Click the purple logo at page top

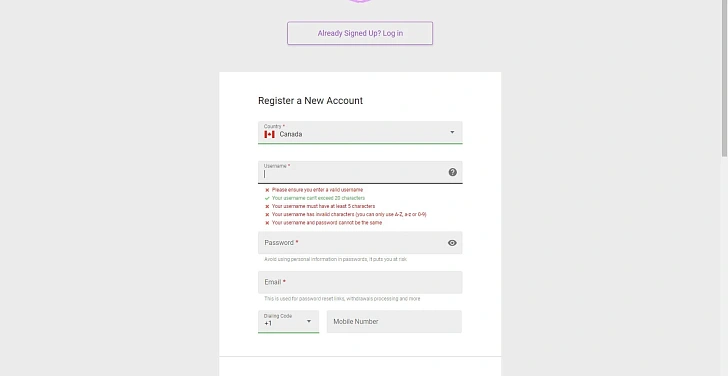point(360,1)
